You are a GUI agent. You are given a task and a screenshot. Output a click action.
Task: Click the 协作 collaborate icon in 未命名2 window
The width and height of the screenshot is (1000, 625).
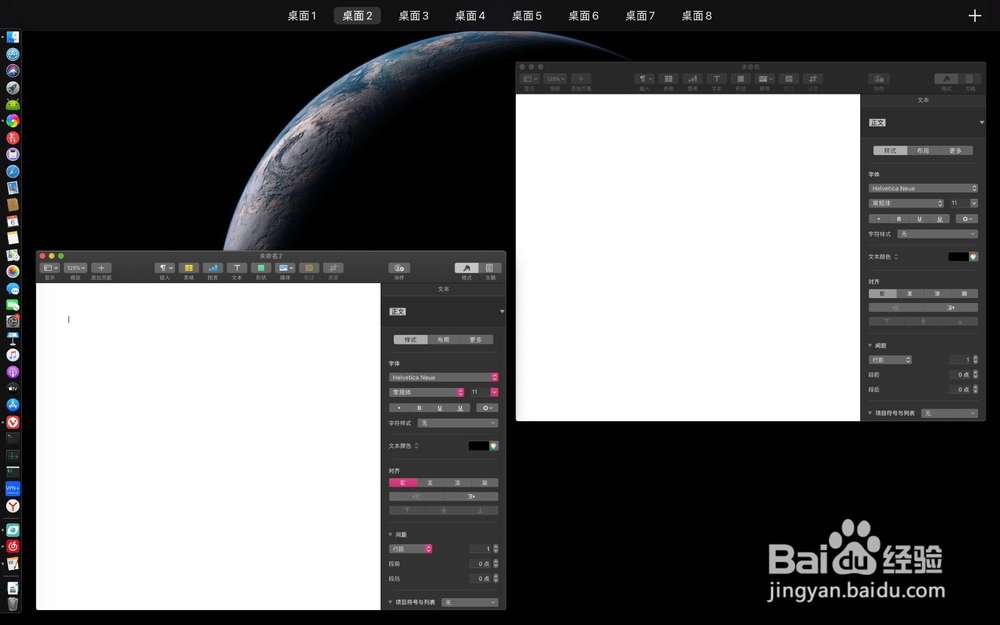[399, 268]
